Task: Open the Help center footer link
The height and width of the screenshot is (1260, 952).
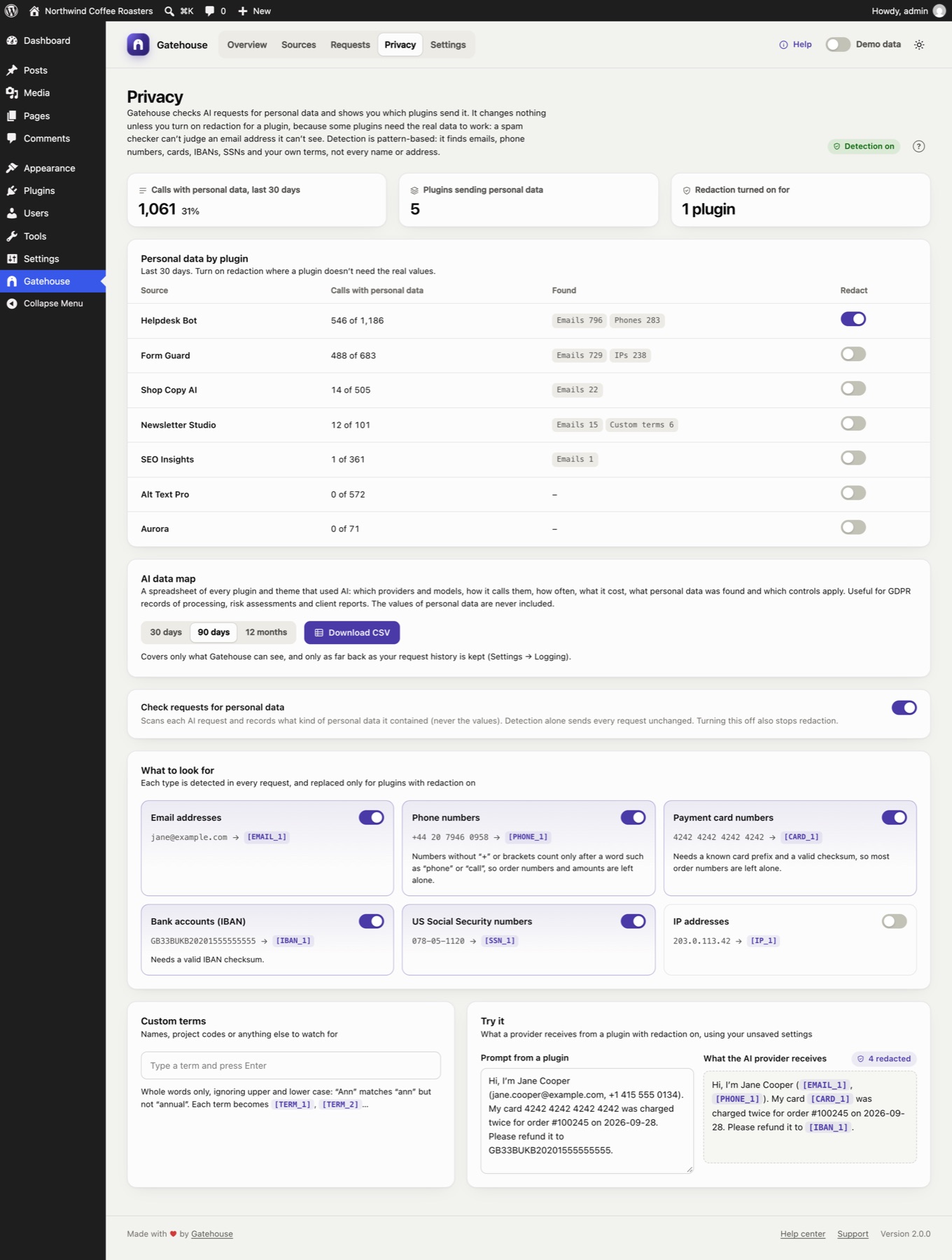Action: (x=803, y=1234)
